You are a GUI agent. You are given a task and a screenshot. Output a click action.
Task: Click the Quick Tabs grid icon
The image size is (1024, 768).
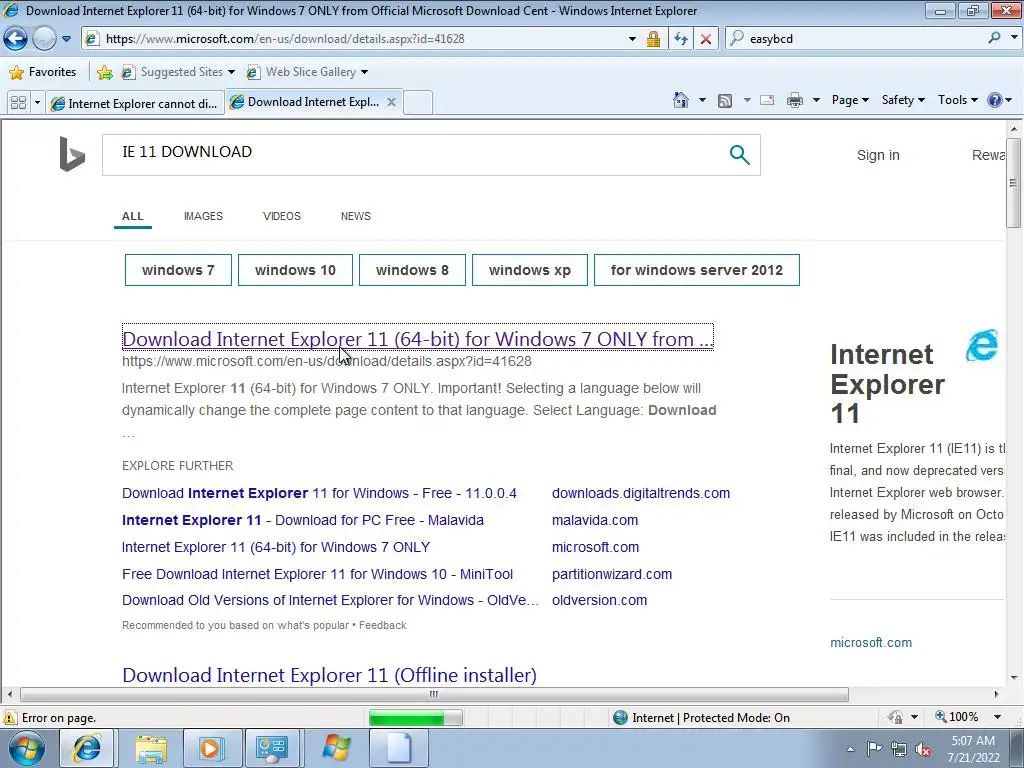pos(18,103)
